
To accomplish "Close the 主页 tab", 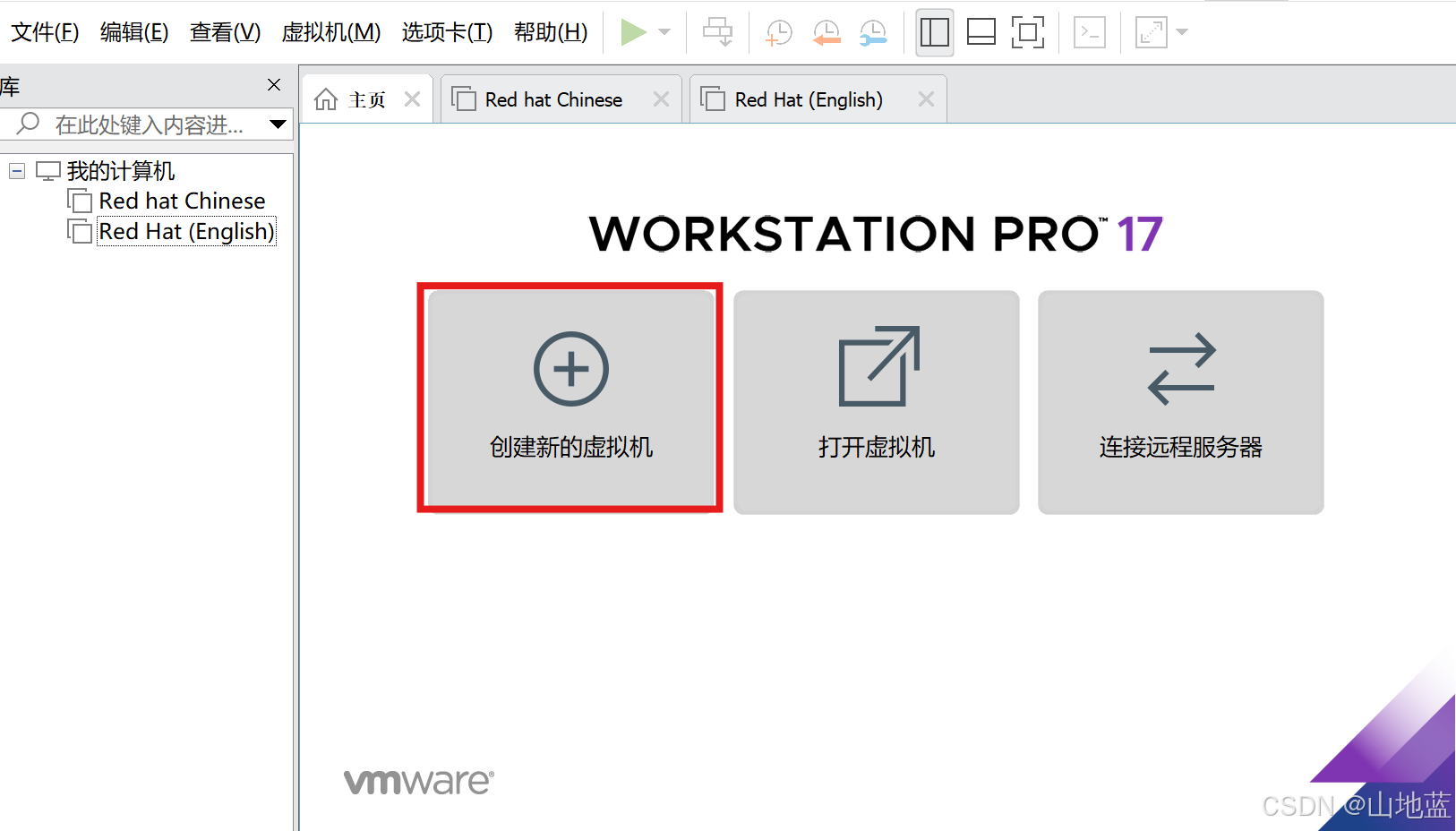I will pyautogui.click(x=412, y=99).
